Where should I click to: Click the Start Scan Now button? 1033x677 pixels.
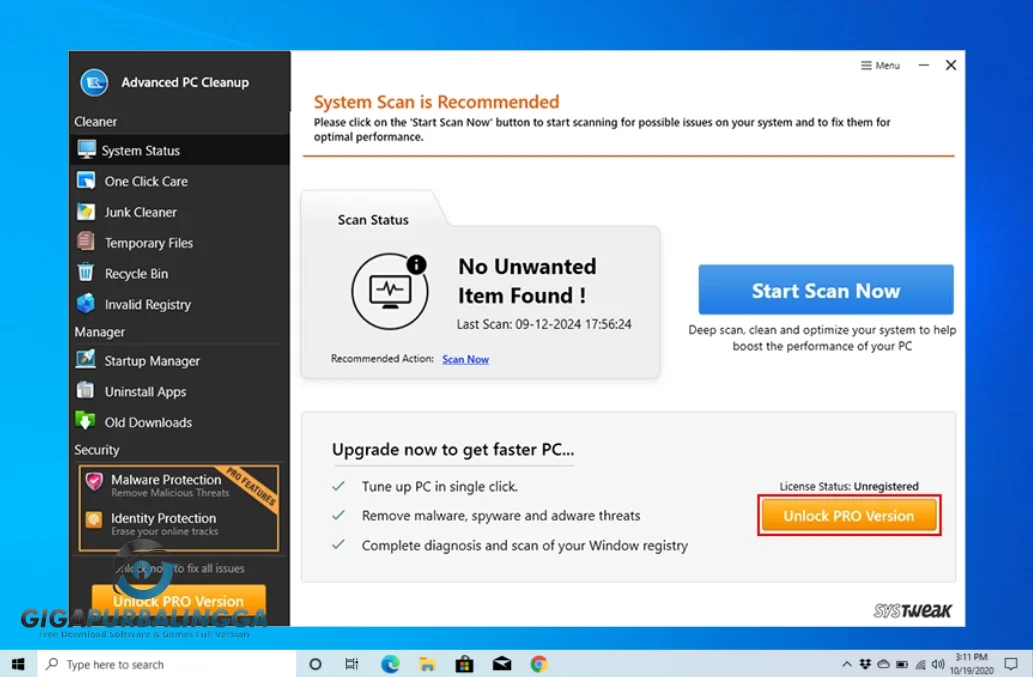(x=825, y=290)
